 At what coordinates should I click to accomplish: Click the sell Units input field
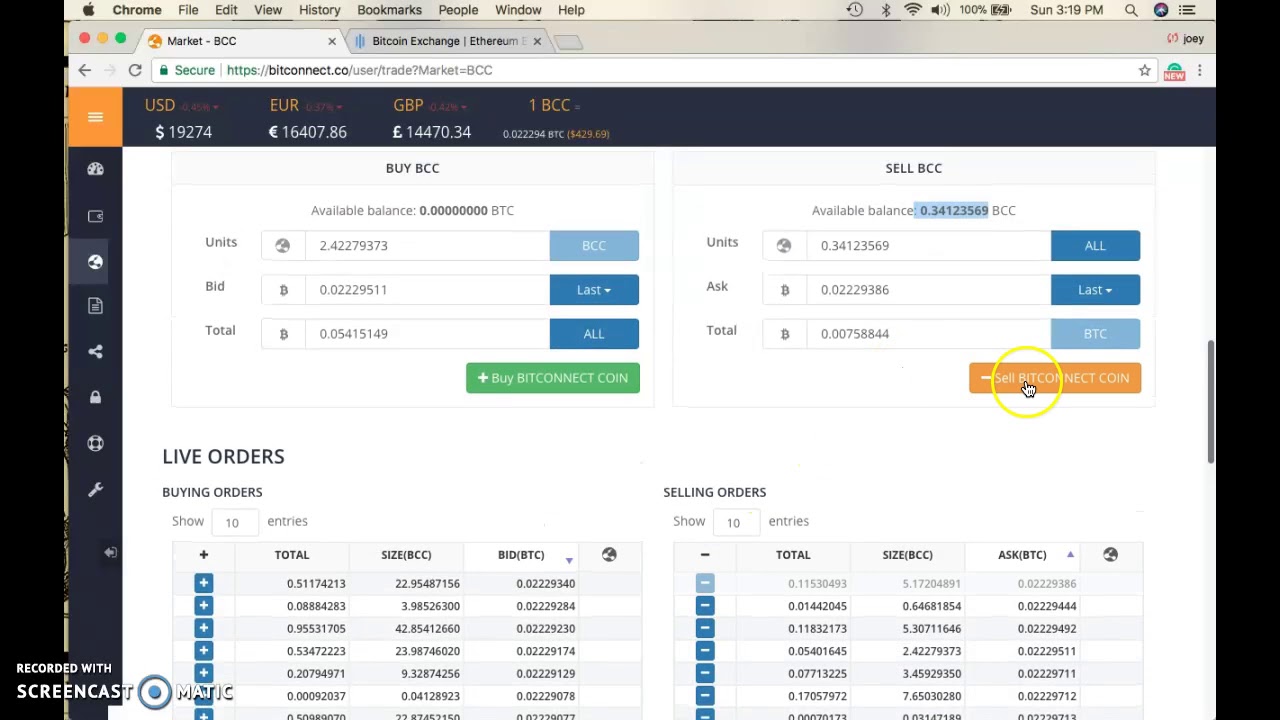point(928,246)
